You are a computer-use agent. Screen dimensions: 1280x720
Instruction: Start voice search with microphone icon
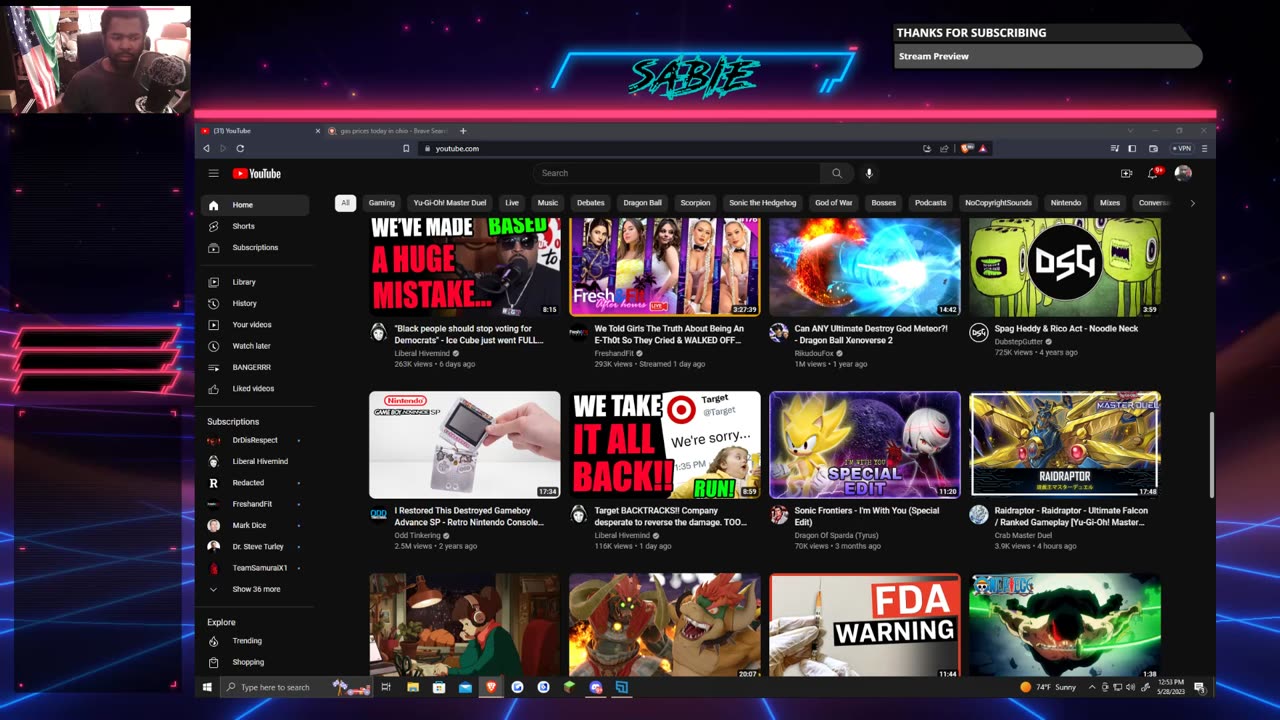point(869,173)
